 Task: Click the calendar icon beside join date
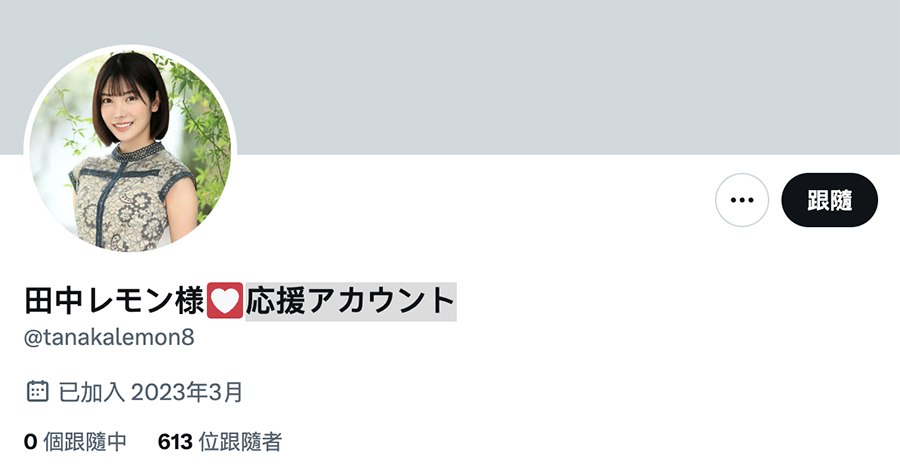click(37, 391)
